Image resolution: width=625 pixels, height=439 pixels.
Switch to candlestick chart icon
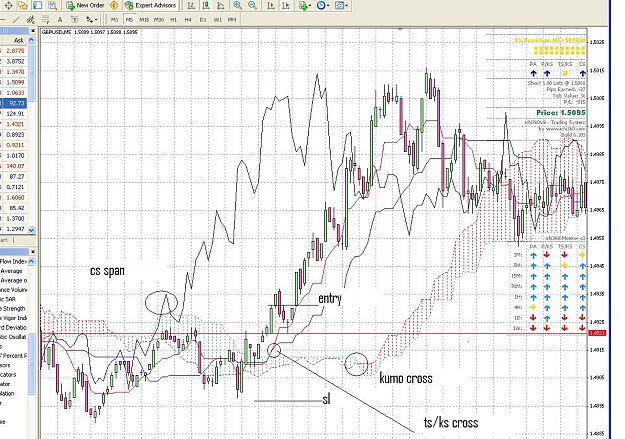(206, 6)
